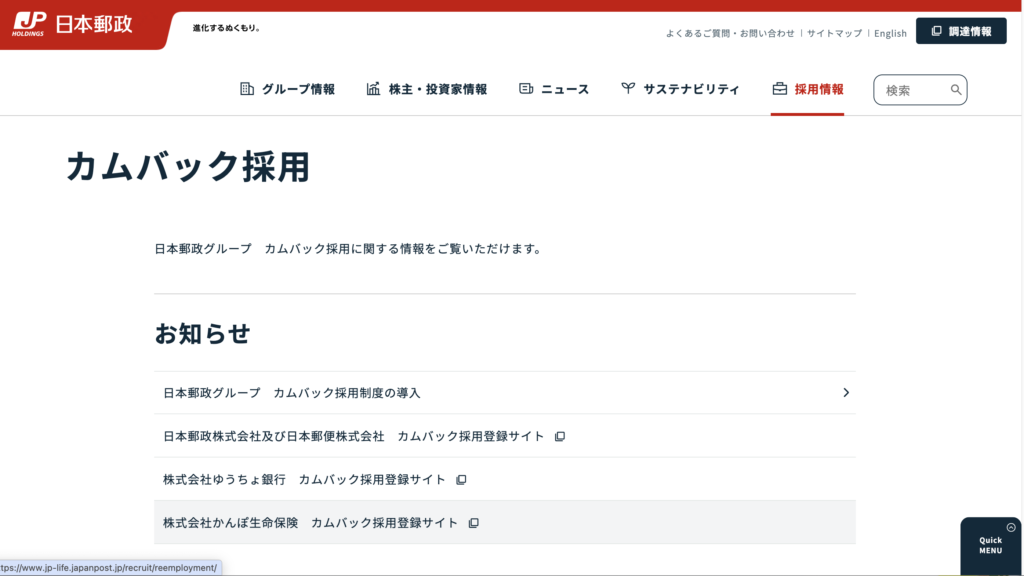Image resolution: width=1024 pixels, height=576 pixels.
Task: Click external-link icon on かんぽ生命保険 row
Action: [473, 523]
